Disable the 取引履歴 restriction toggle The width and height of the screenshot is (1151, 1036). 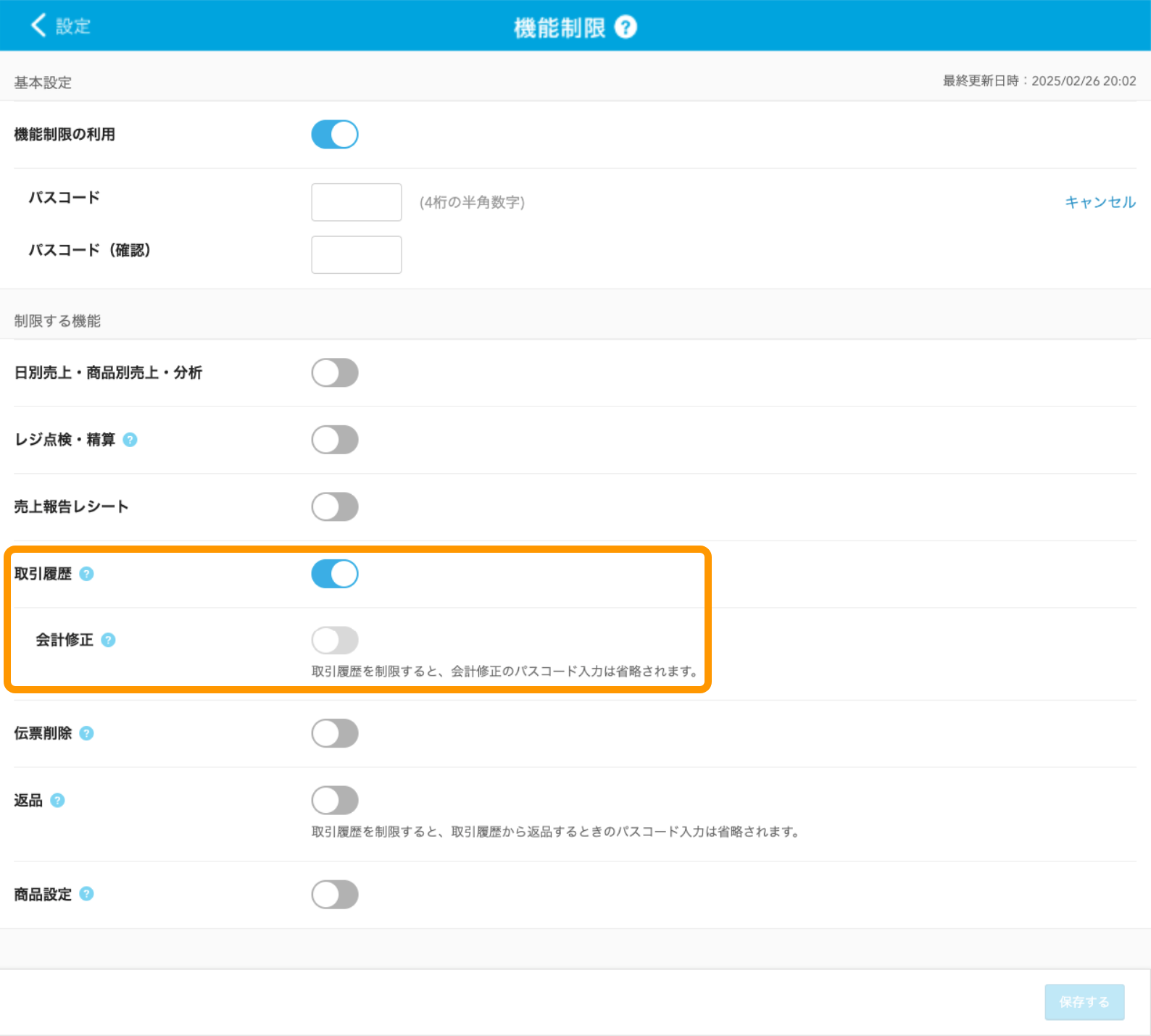pos(335,574)
